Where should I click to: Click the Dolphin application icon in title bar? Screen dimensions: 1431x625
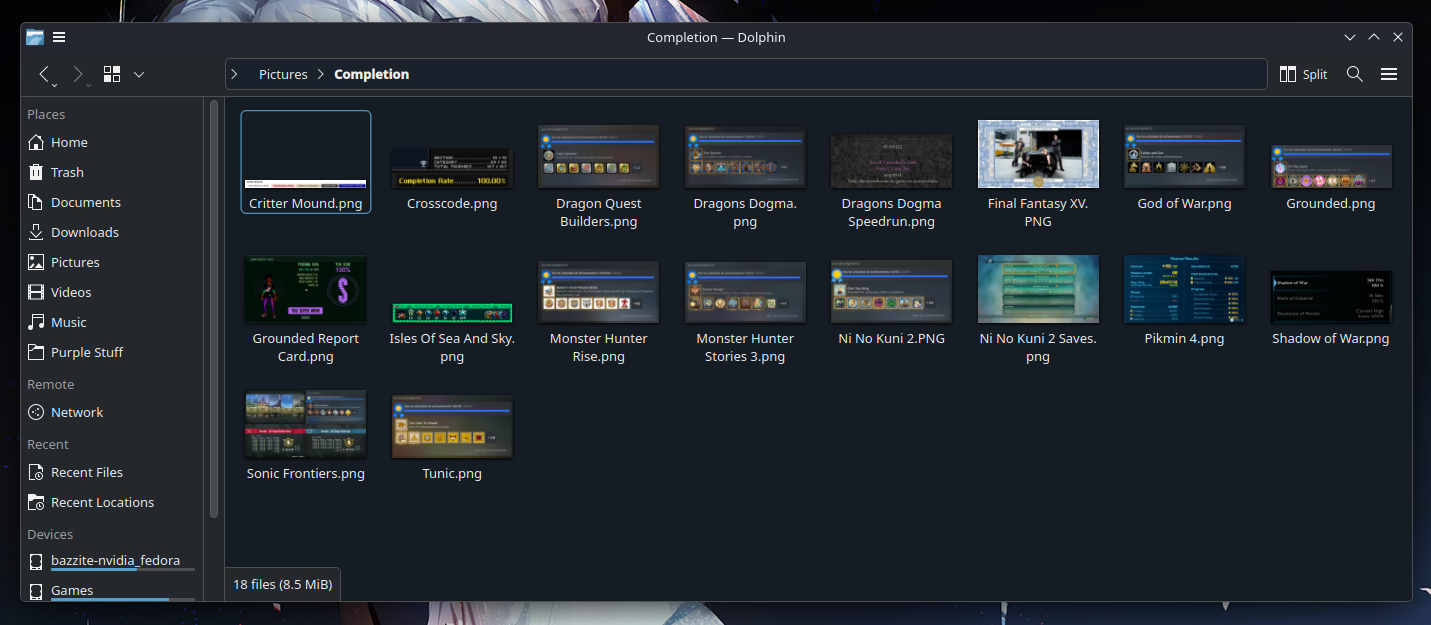click(x=35, y=37)
